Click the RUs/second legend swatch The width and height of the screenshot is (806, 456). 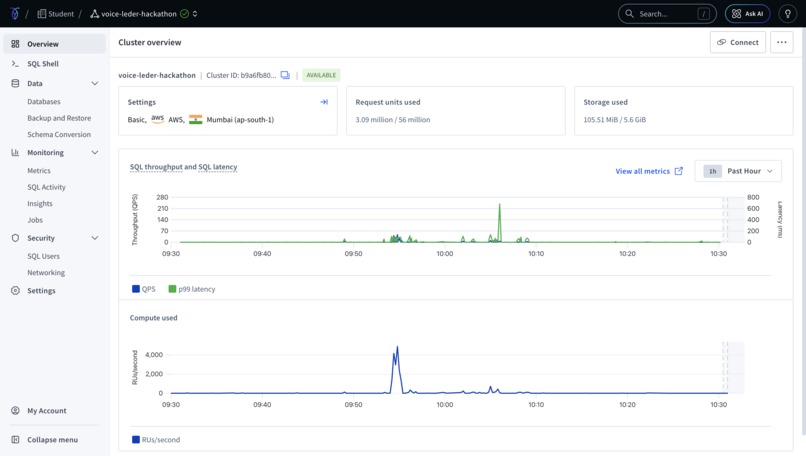pyautogui.click(x=136, y=440)
